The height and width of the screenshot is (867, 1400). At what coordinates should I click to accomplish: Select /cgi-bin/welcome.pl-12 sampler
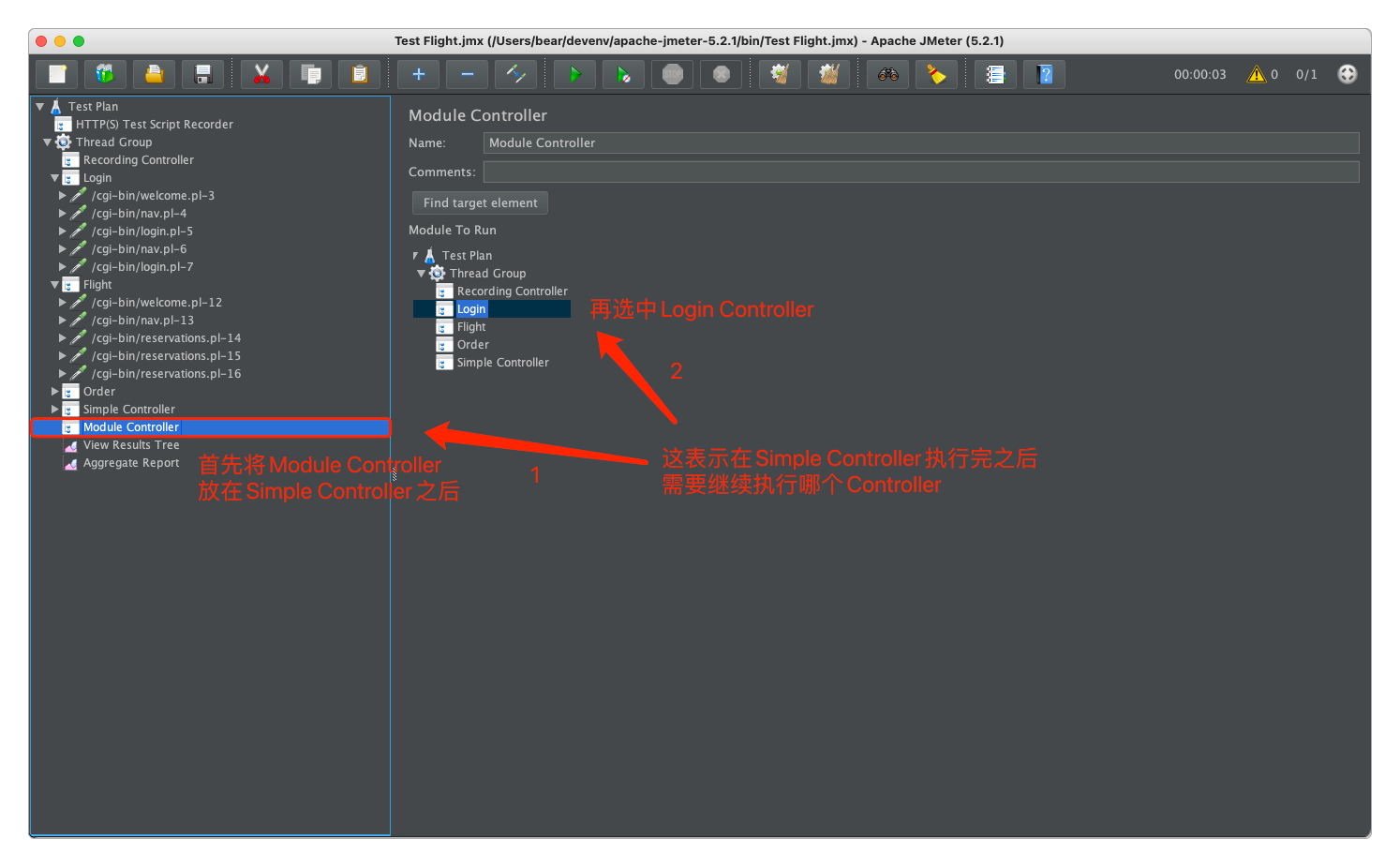click(x=156, y=303)
